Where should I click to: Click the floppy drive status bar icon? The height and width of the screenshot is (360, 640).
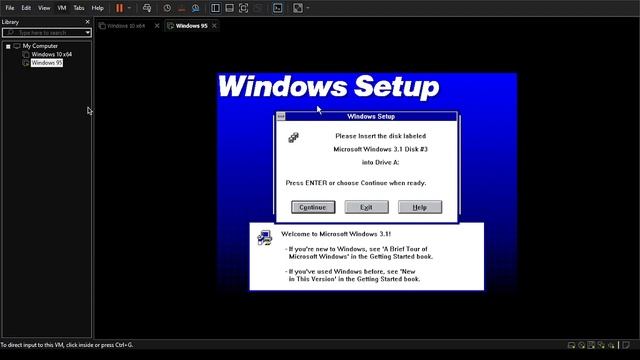pos(591,345)
